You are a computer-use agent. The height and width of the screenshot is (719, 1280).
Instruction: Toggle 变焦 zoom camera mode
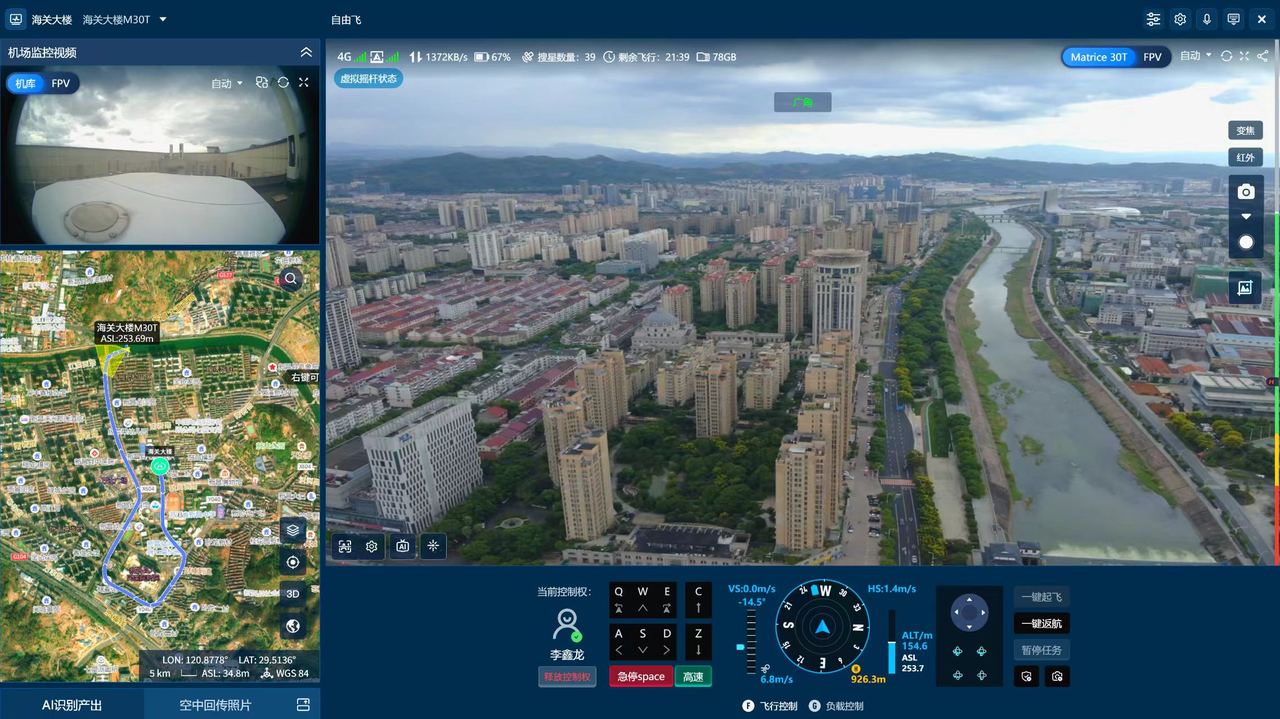[1245, 130]
